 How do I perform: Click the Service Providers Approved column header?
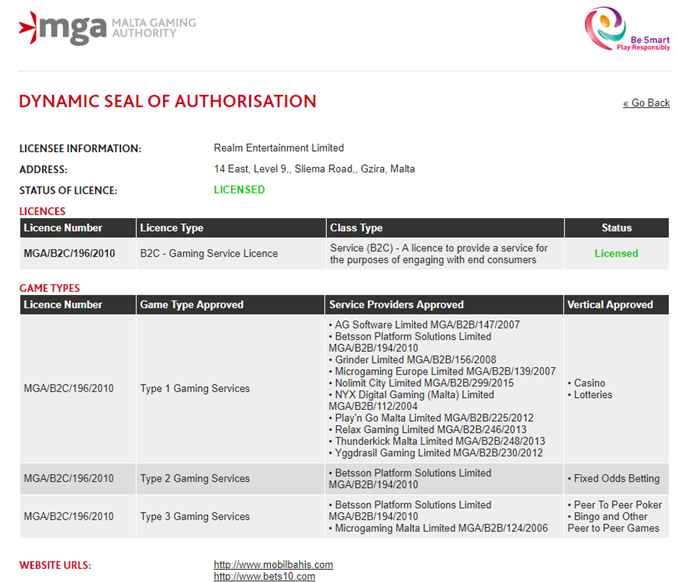[x=444, y=305]
